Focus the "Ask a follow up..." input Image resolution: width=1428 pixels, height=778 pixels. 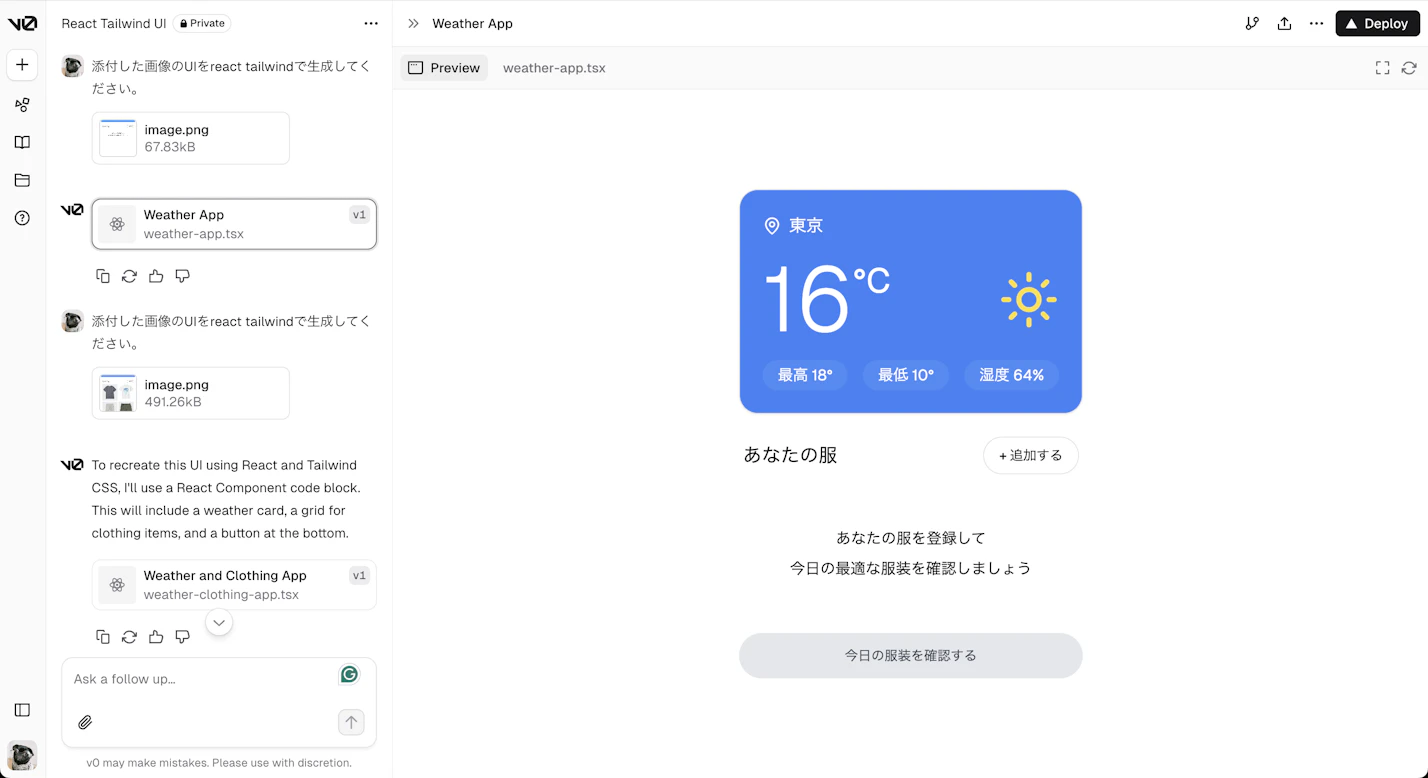click(x=200, y=679)
